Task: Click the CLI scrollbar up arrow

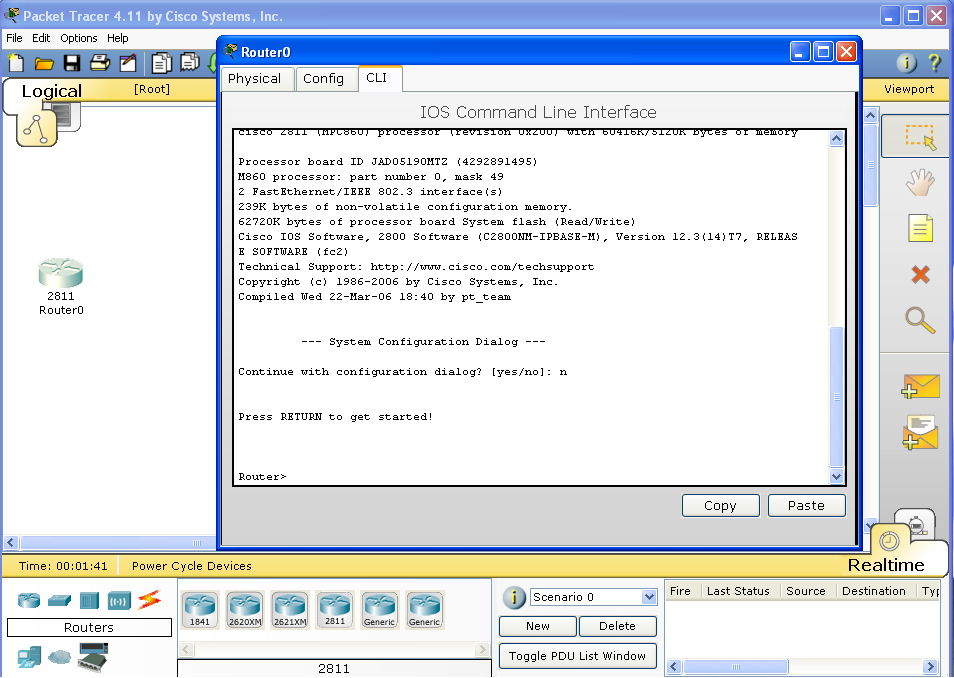Action: (837, 139)
